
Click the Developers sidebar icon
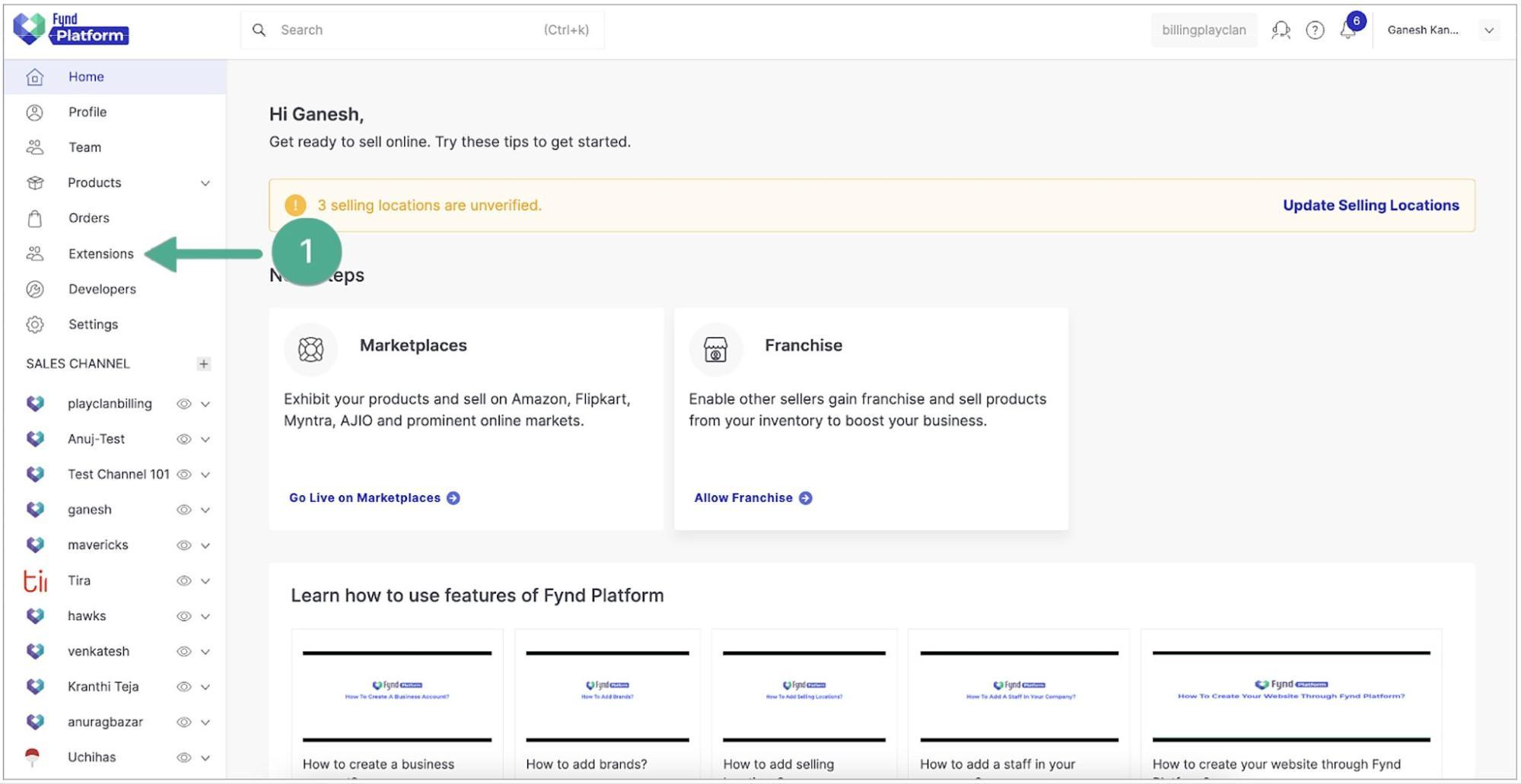point(34,289)
